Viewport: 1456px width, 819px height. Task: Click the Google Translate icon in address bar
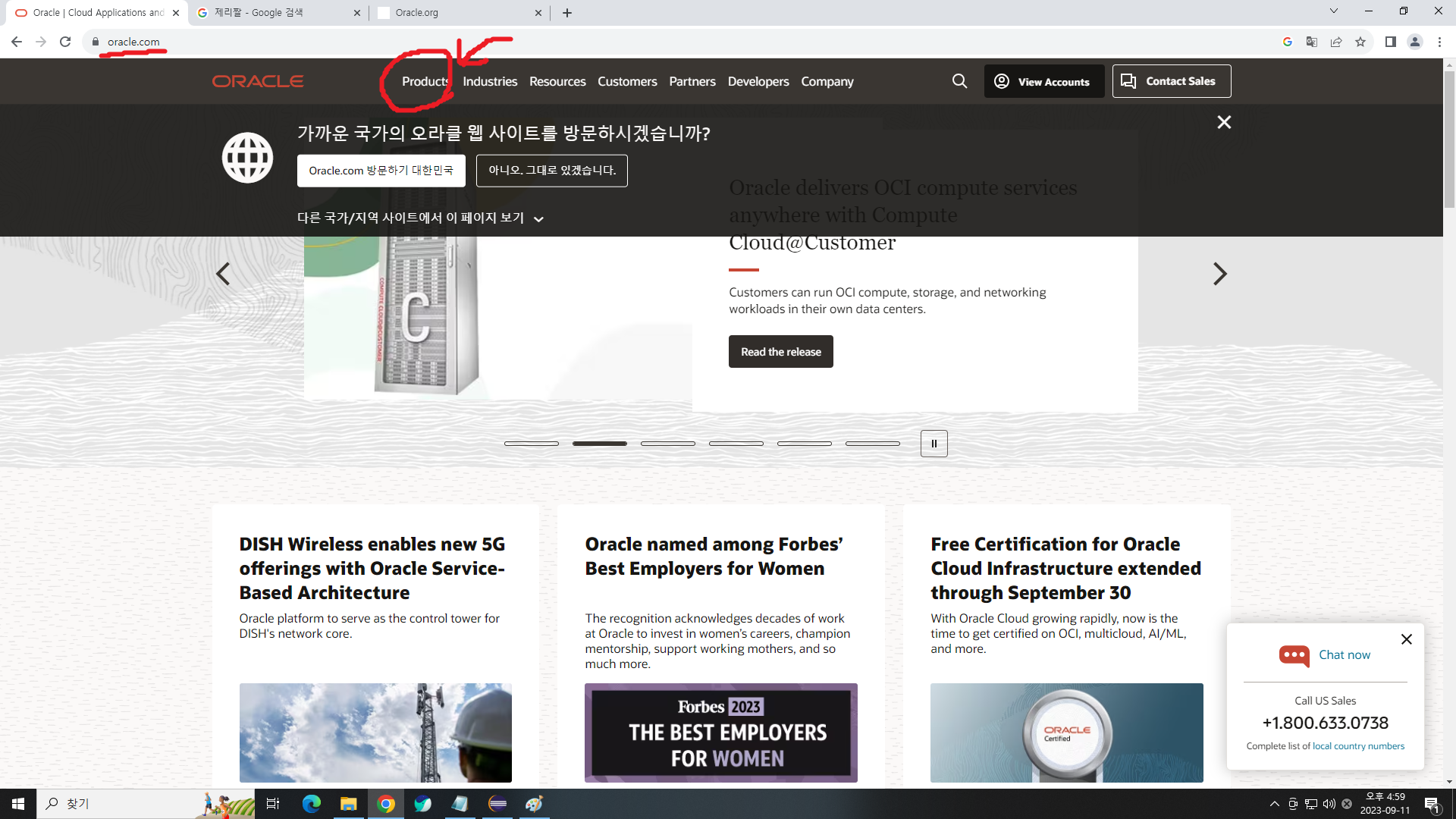pos(1311,42)
